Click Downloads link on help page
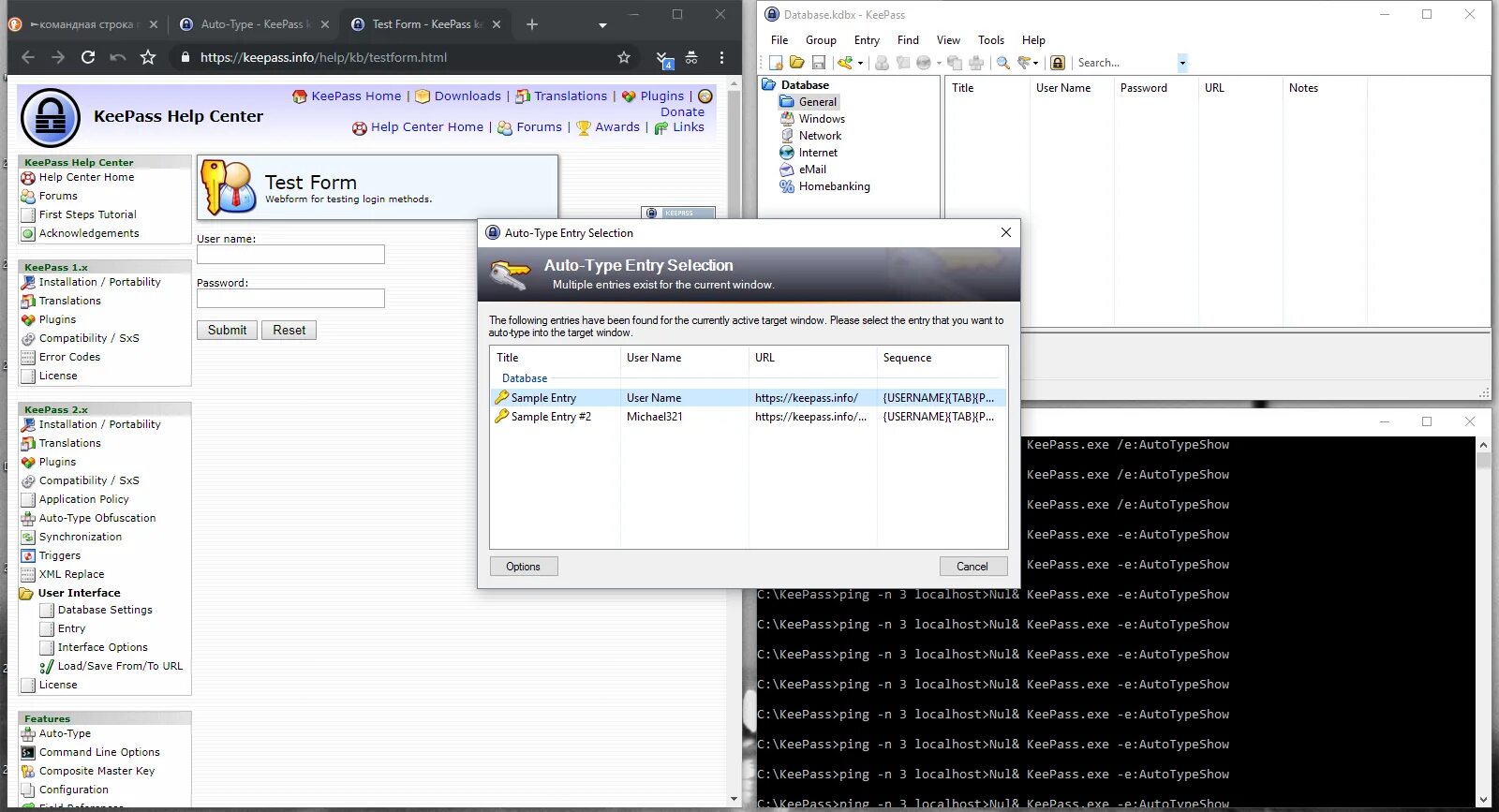This screenshot has height=812, width=1499. (x=468, y=96)
